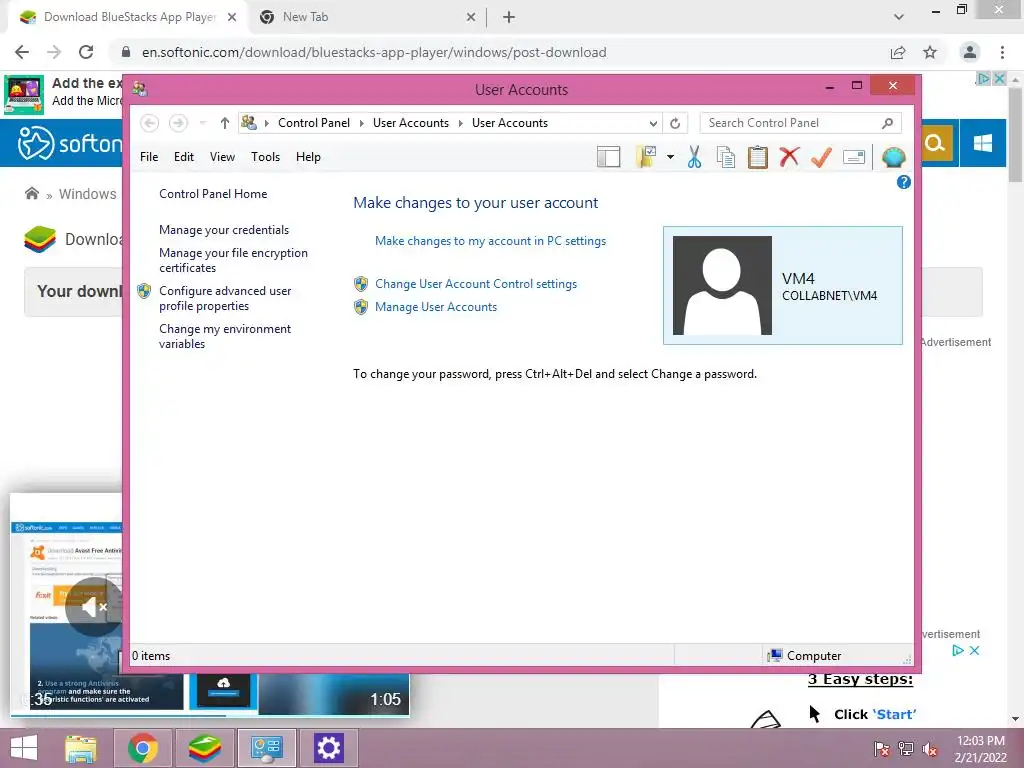Screen dimensions: 1024x768
Task: Open Chrome from the taskbar
Action: [143, 748]
